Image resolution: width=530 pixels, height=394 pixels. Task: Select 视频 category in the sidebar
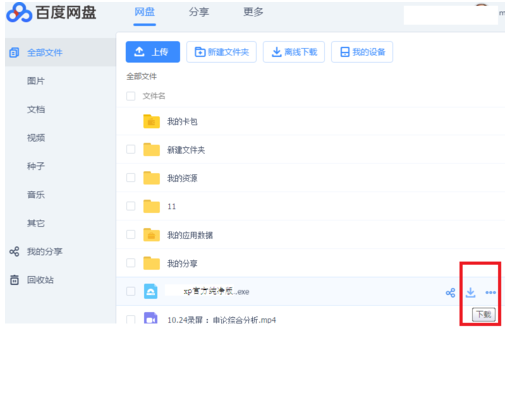[x=36, y=138]
